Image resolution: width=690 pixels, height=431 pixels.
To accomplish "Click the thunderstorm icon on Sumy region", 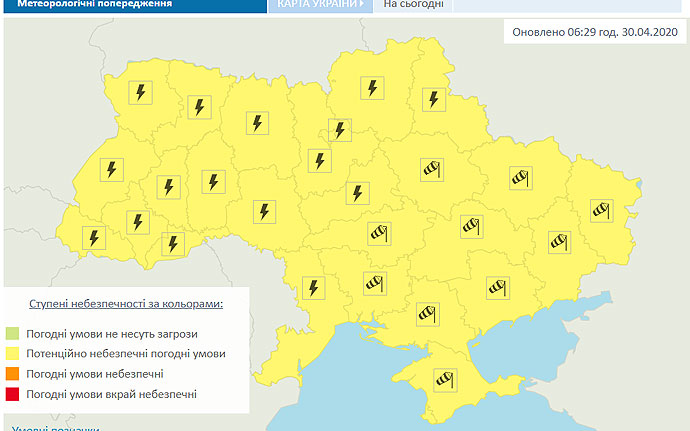I will 433,99.
